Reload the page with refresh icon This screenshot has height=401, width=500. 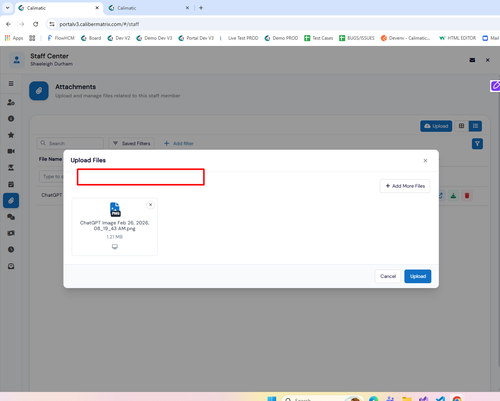tap(35, 24)
